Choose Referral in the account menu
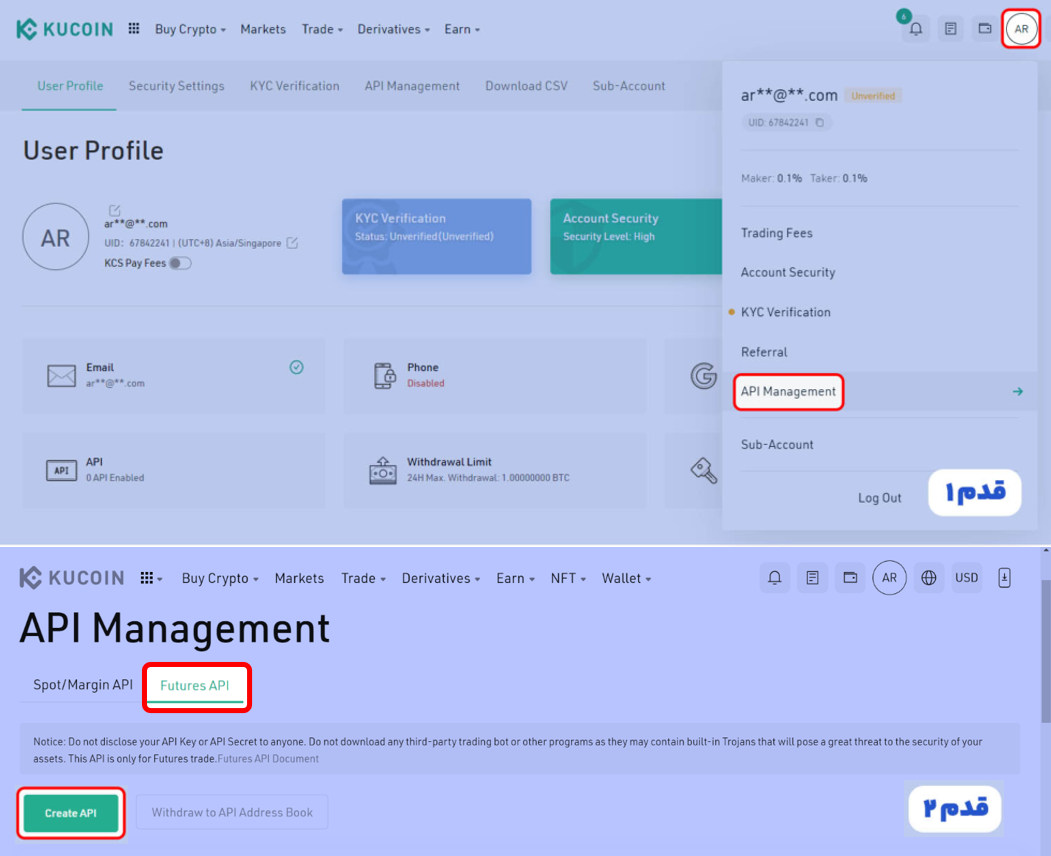This screenshot has width=1051, height=856. 763,352
